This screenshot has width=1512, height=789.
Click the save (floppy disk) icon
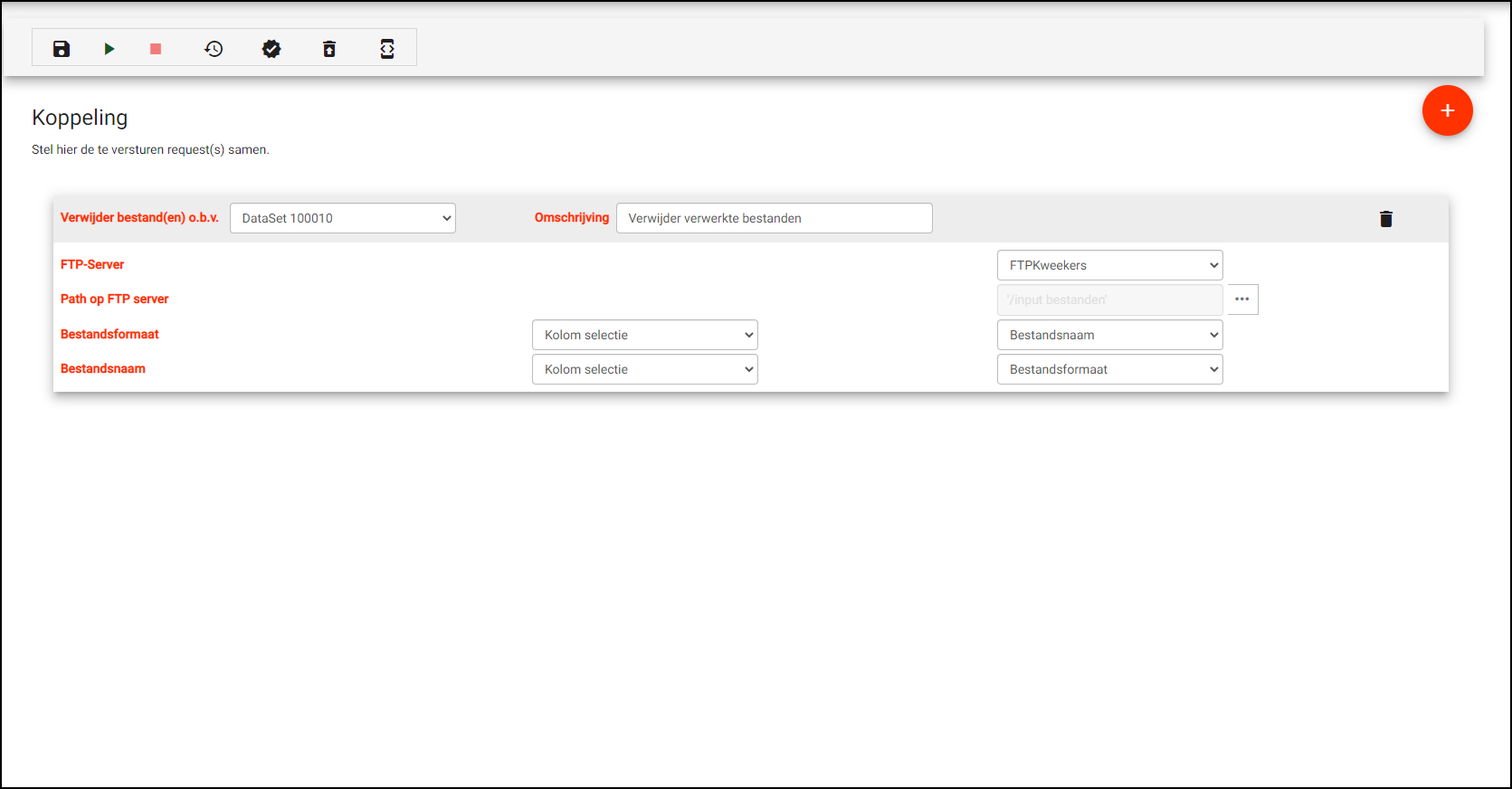point(62,49)
